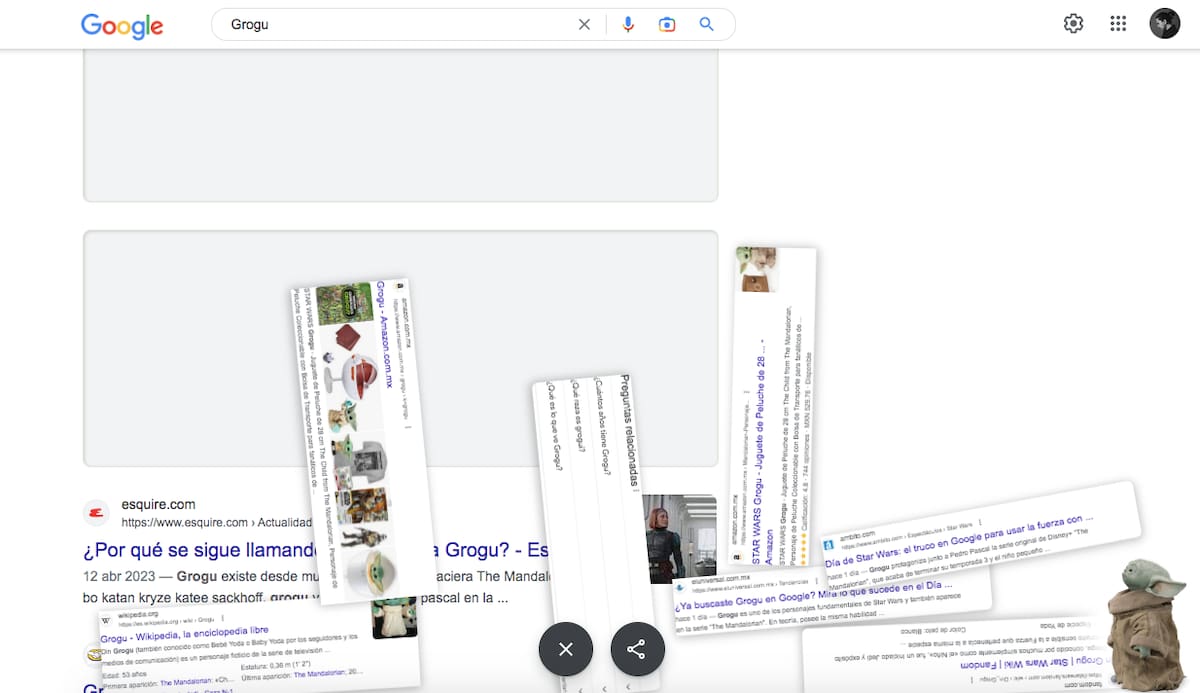
Task: Open quick settings gear icon
Action: click(1073, 24)
